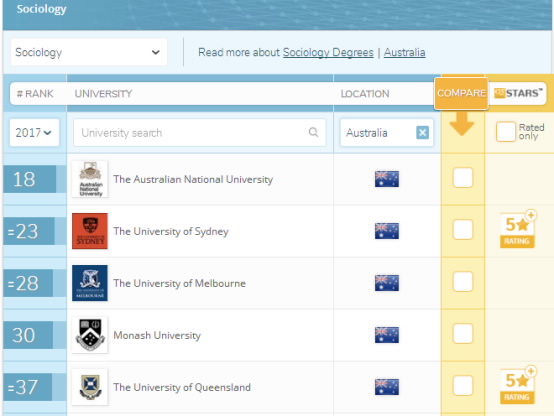Open the Australia location filter field
Screen dimensions: 554x416
pyautogui.click(x=387, y=133)
